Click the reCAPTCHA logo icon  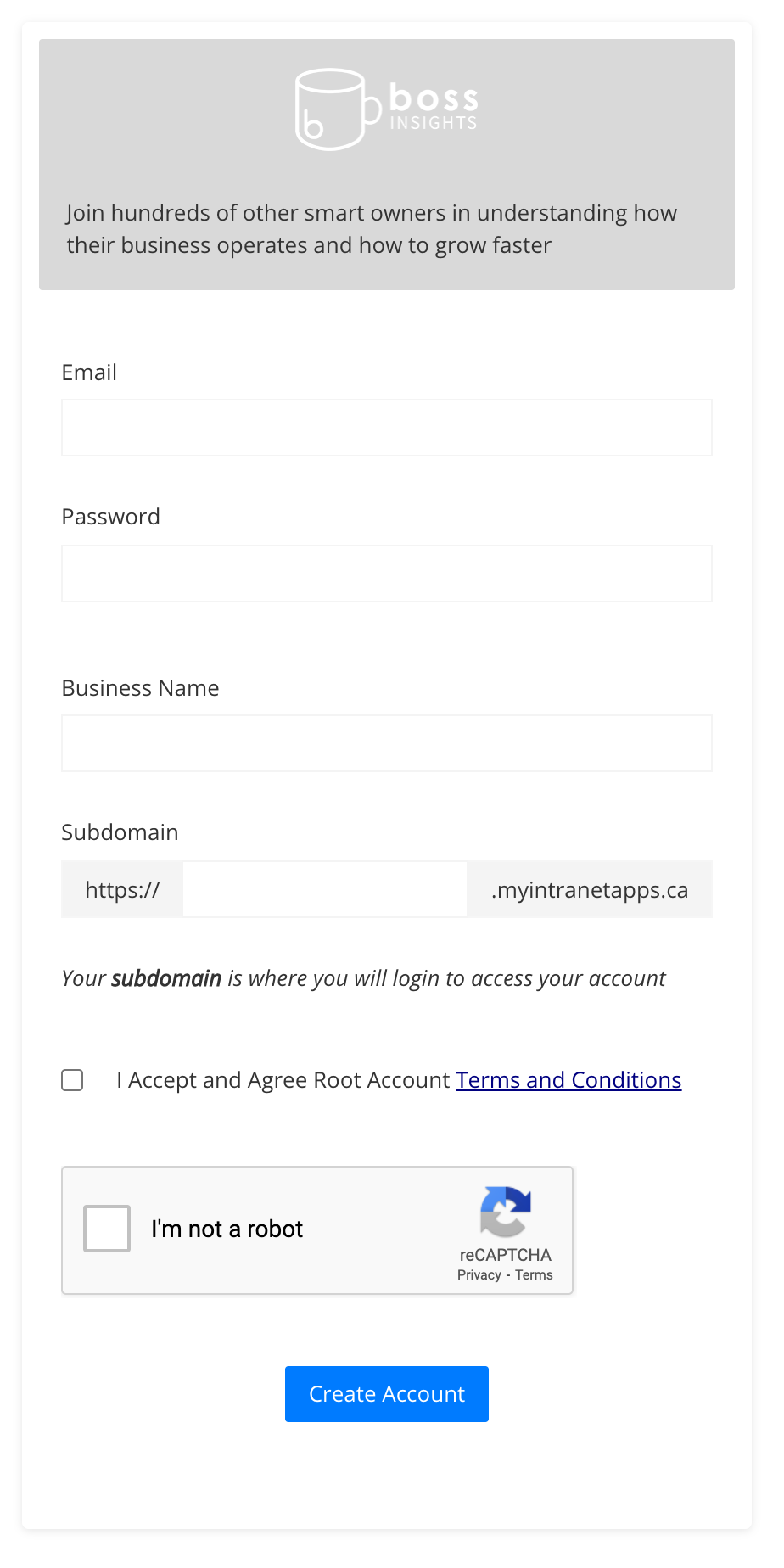506,1212
